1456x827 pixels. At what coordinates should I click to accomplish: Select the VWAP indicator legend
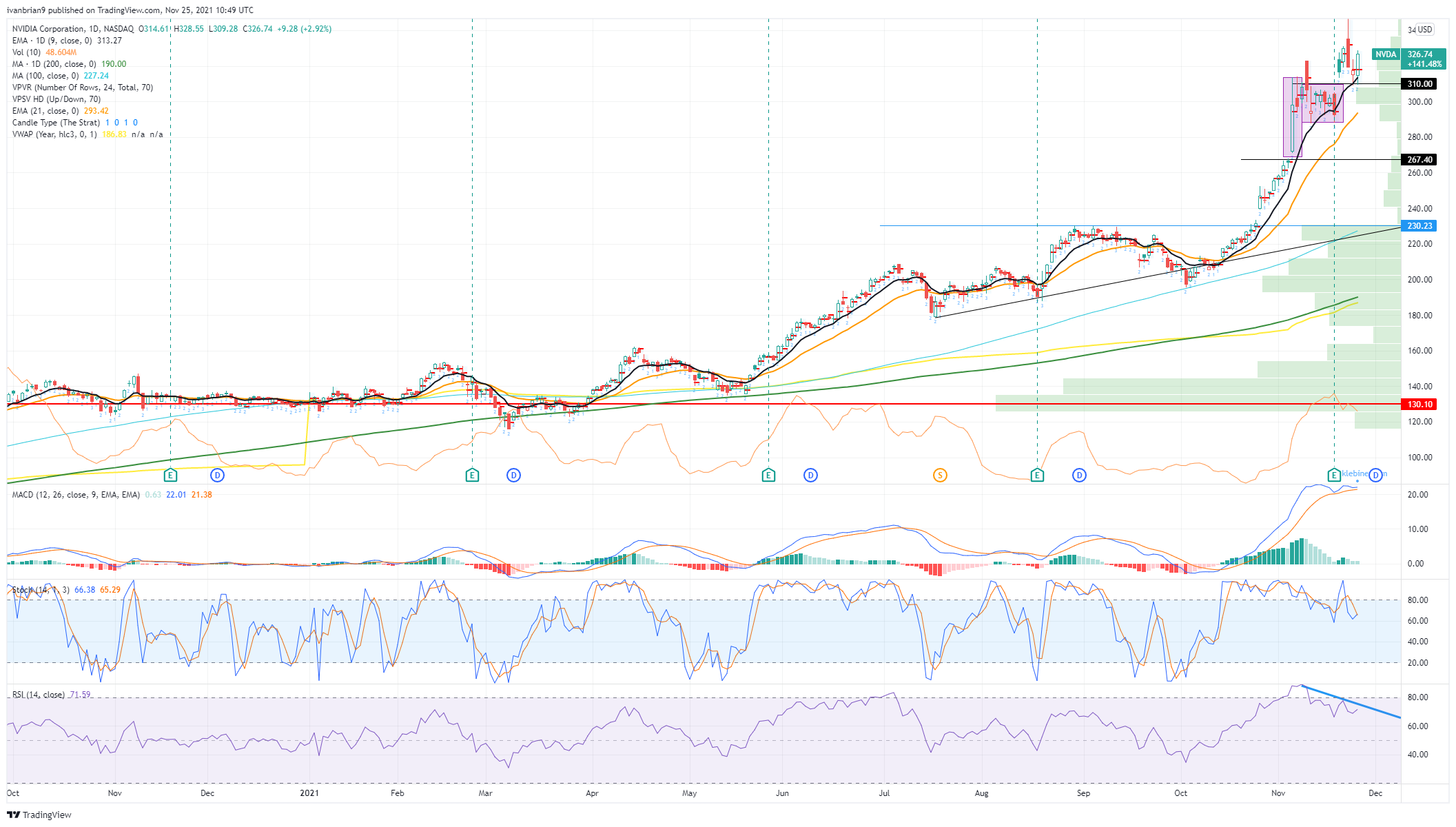click(x=88, y=134)
